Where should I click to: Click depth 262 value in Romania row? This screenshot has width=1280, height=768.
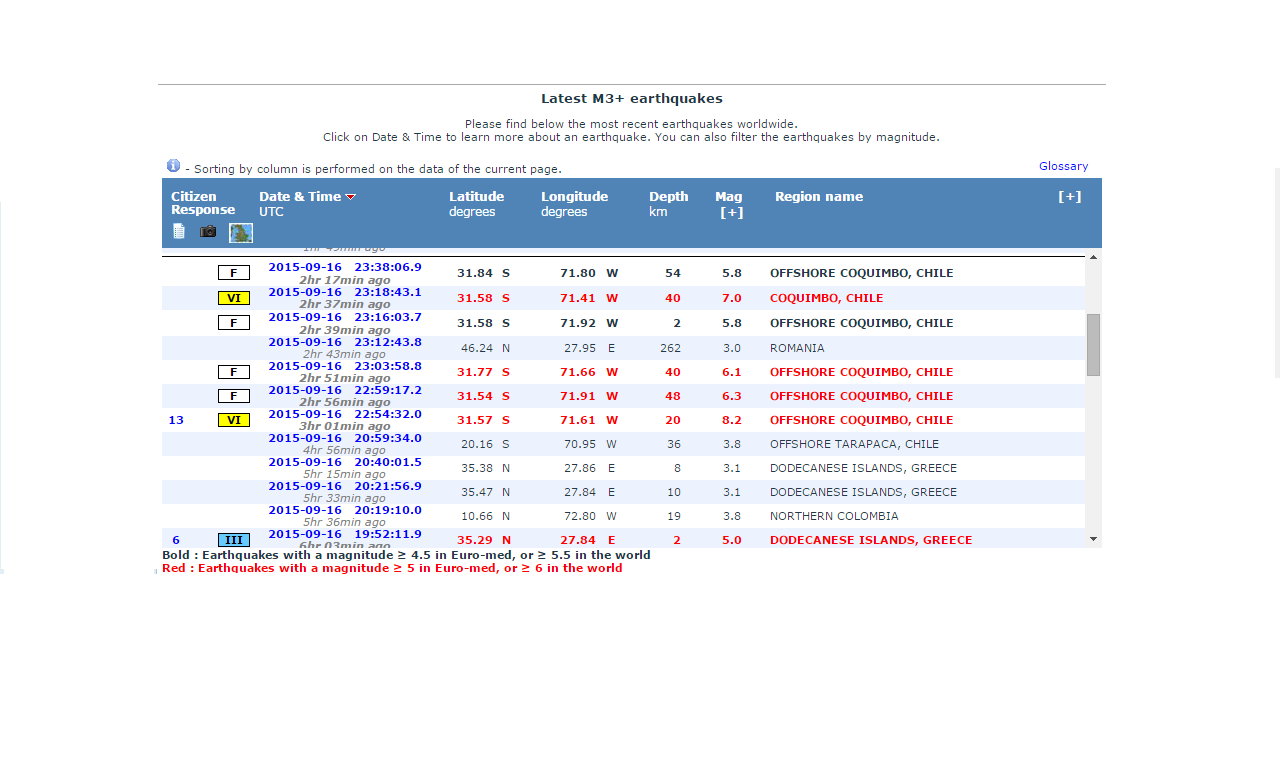671,348
